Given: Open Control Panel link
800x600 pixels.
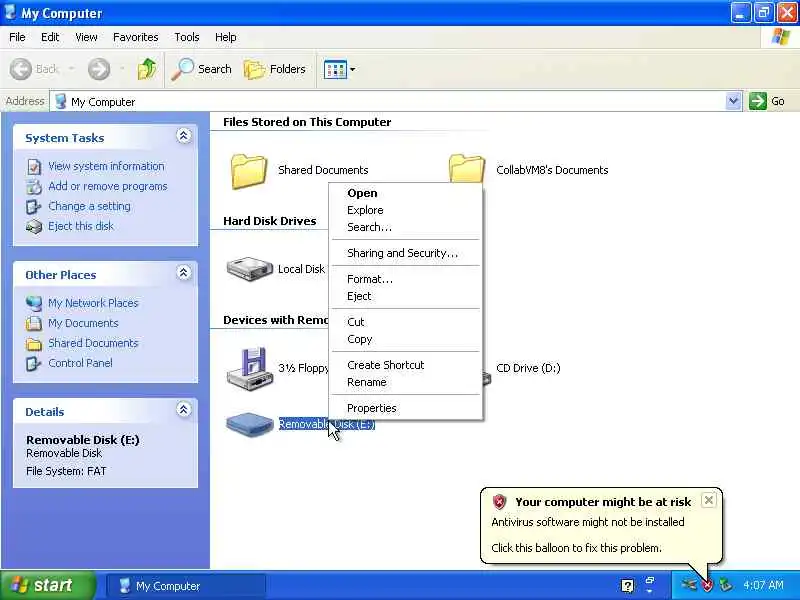Looking at the screenshot, I should coord(80,363).
